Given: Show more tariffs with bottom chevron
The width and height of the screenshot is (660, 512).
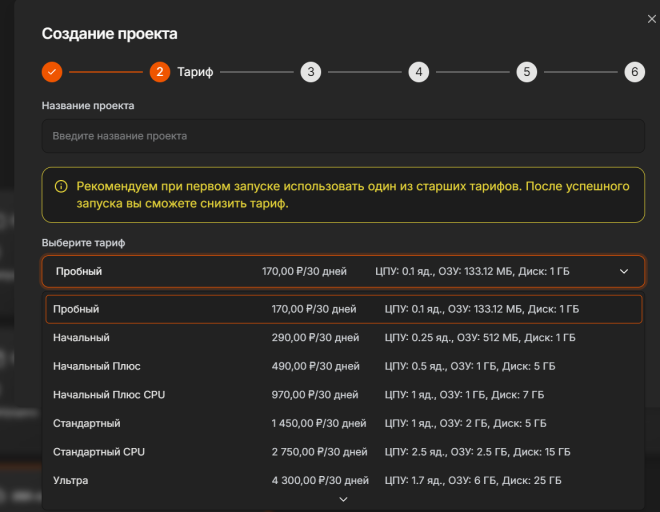Looking at the screenshot, I should 343,499.
